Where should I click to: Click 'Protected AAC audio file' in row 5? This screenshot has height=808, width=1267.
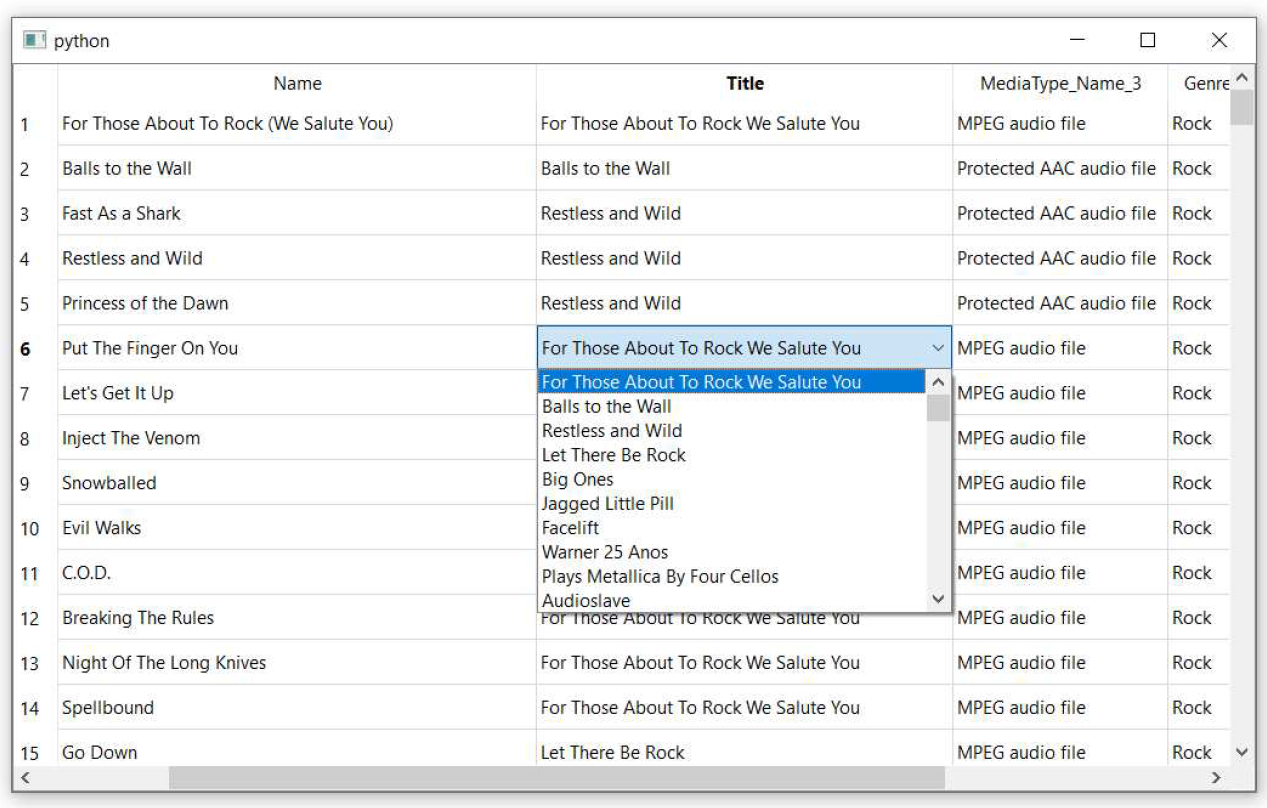pos(1060,303)
